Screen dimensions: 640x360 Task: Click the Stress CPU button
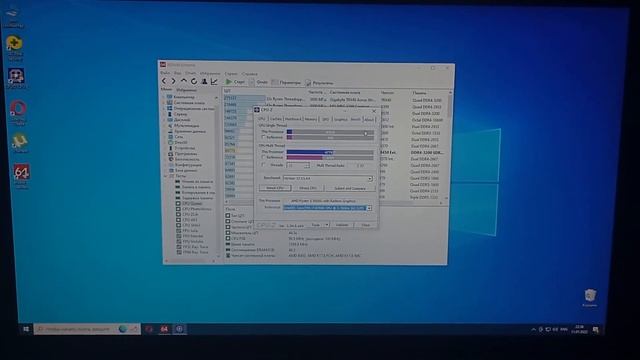(308, 188)
